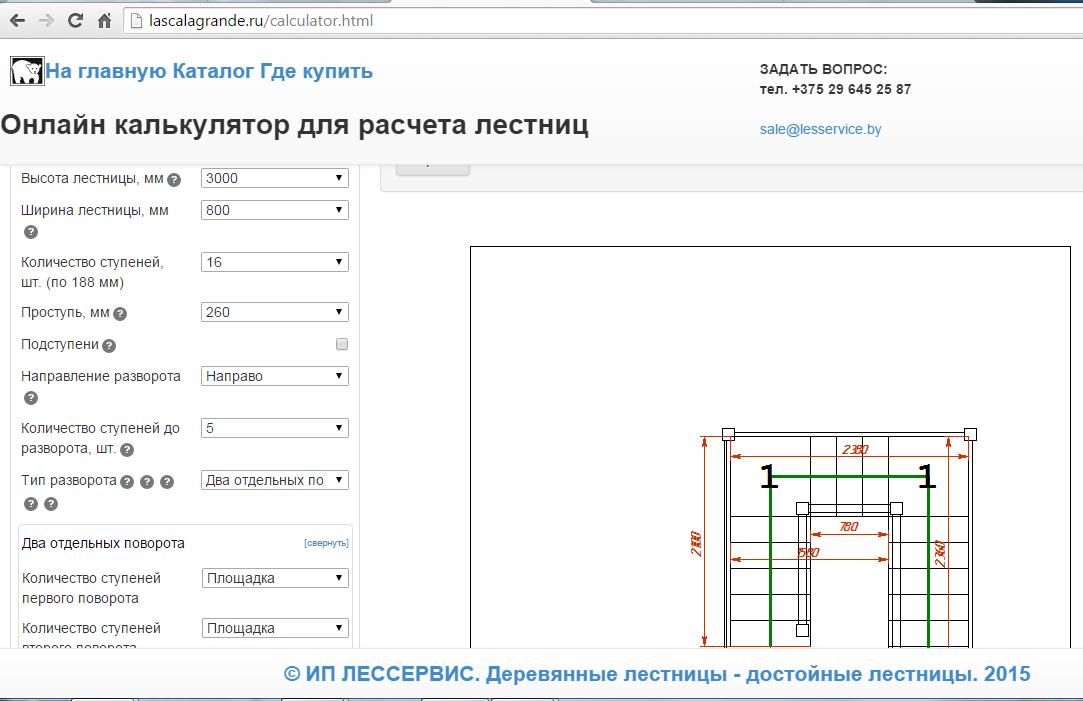Click third help icon beside Тип разворота

click(x=166, y=481)
